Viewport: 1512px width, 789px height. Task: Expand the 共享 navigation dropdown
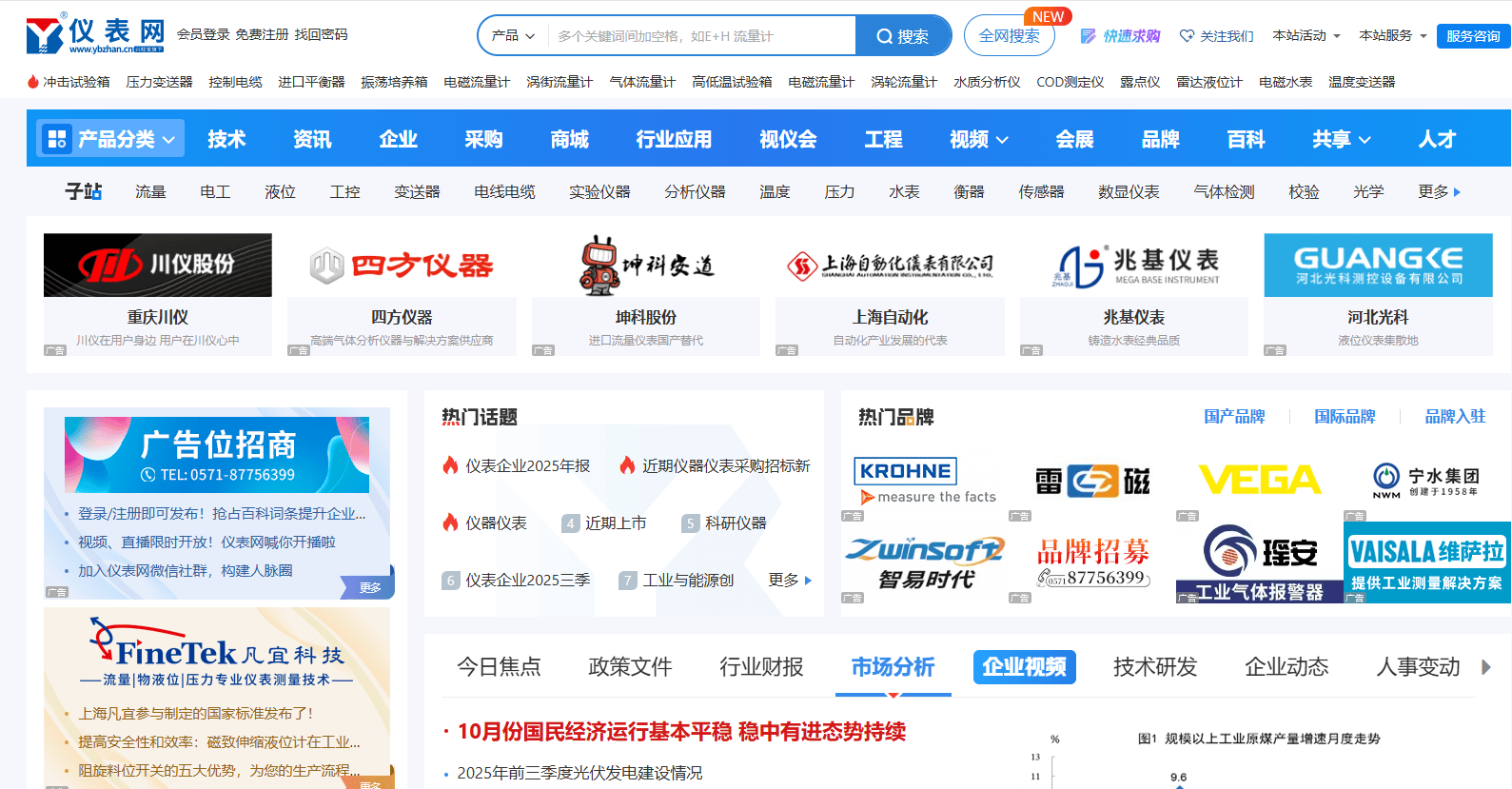[1341, 139]
